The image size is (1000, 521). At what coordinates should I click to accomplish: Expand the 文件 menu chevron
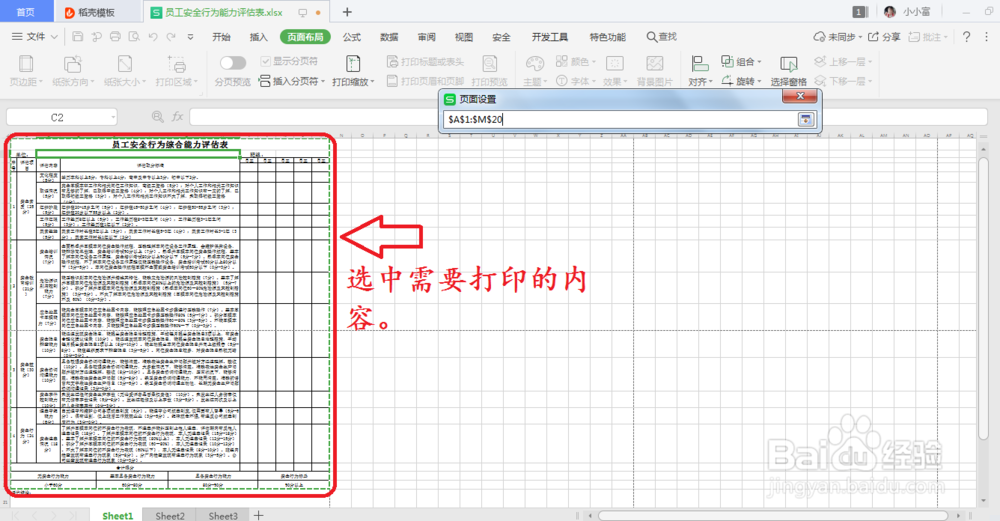54,37
